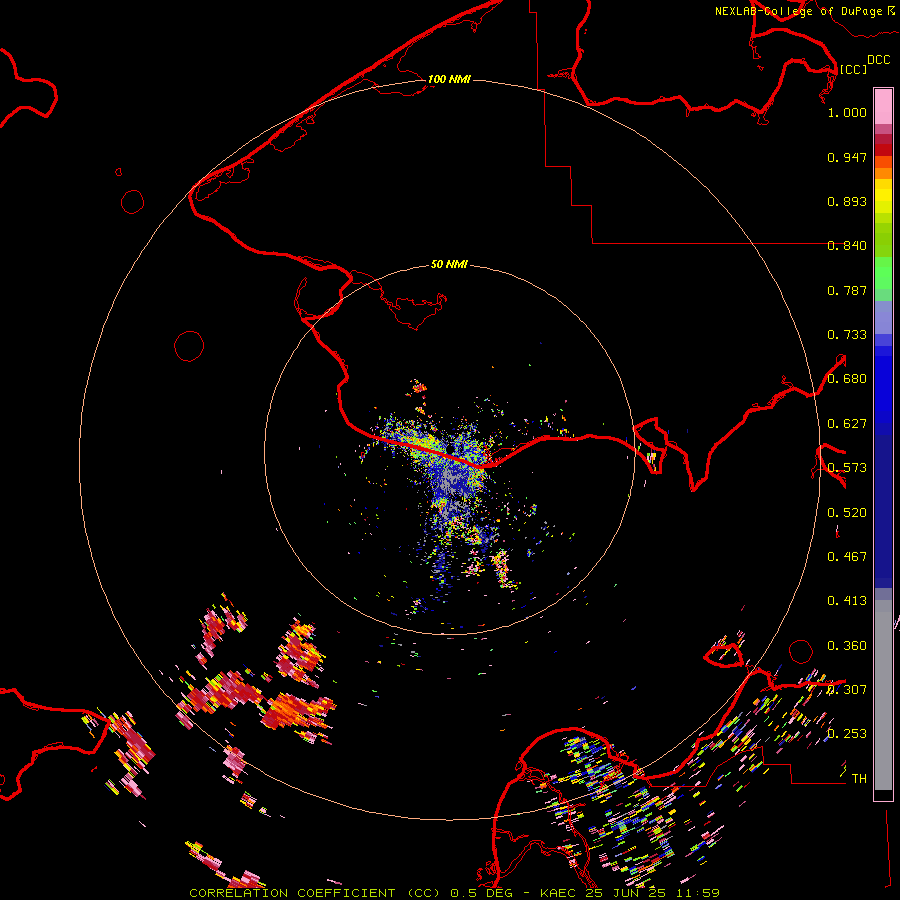Select the 100 NMI range ring label

pos(449,79)
